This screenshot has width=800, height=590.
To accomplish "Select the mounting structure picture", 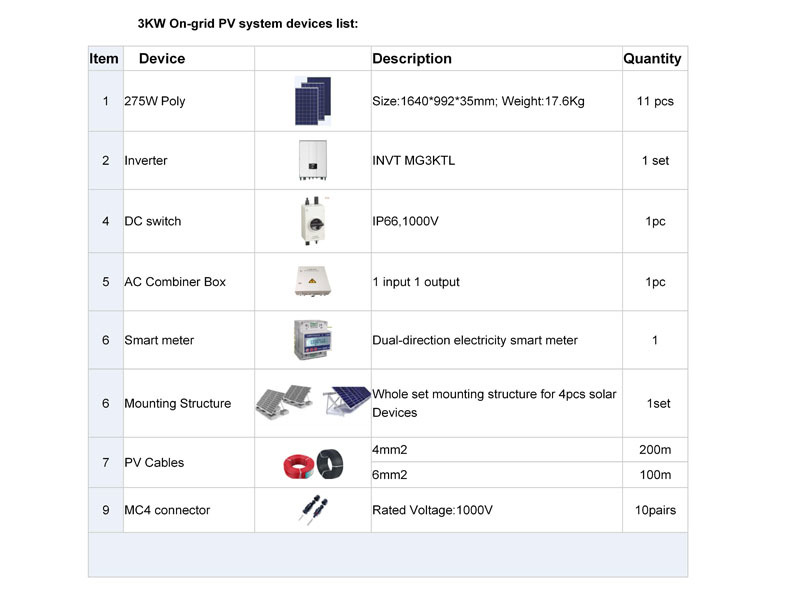I will tap(313, 403).
